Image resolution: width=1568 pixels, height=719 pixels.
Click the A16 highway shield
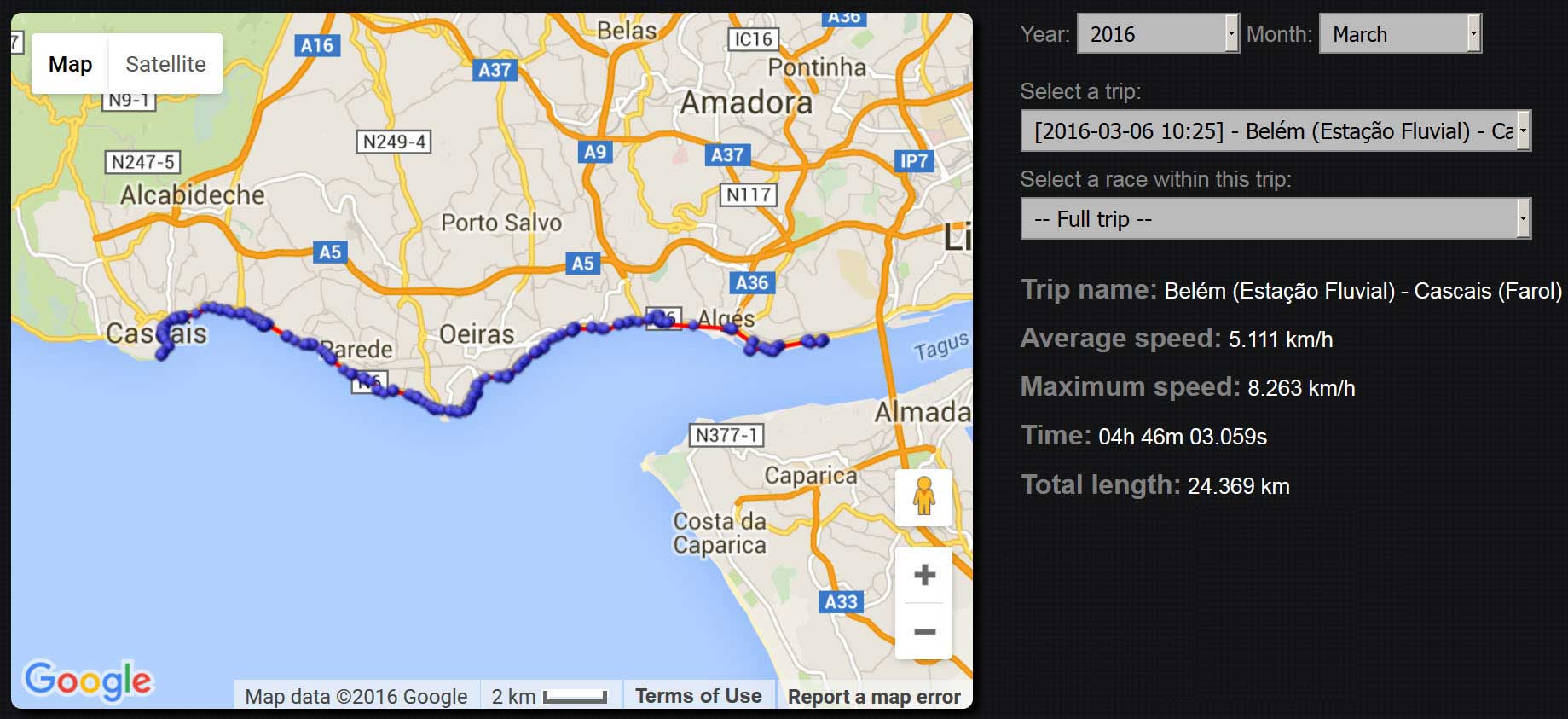point(317,45)
